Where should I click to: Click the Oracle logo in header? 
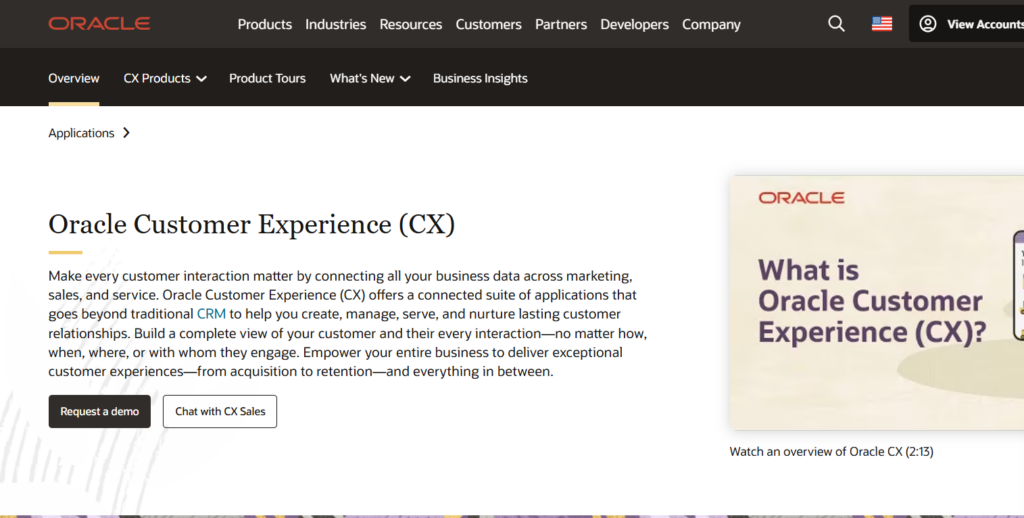click(99, 24)
